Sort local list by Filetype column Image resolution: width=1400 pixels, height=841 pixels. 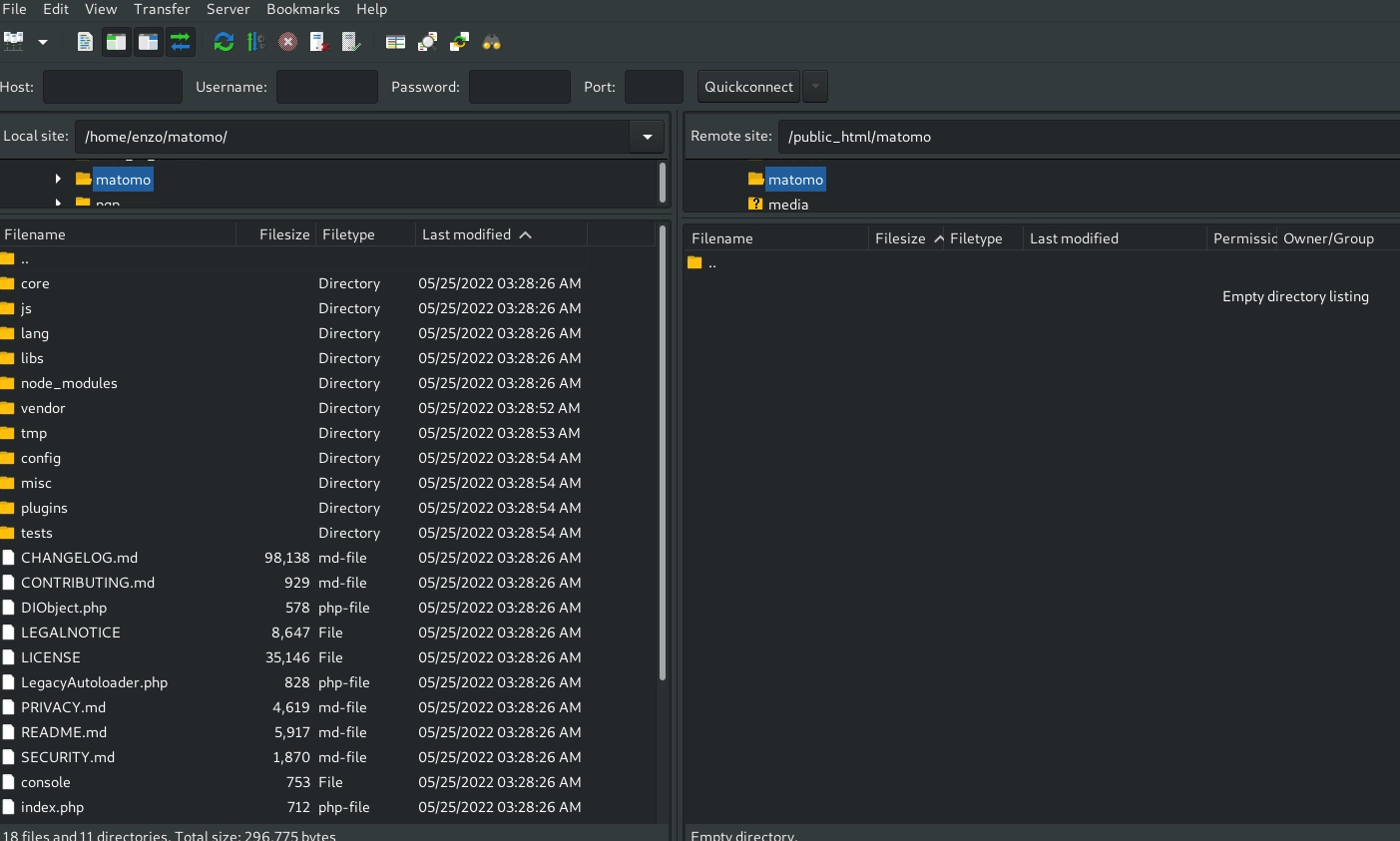point(366,234)
